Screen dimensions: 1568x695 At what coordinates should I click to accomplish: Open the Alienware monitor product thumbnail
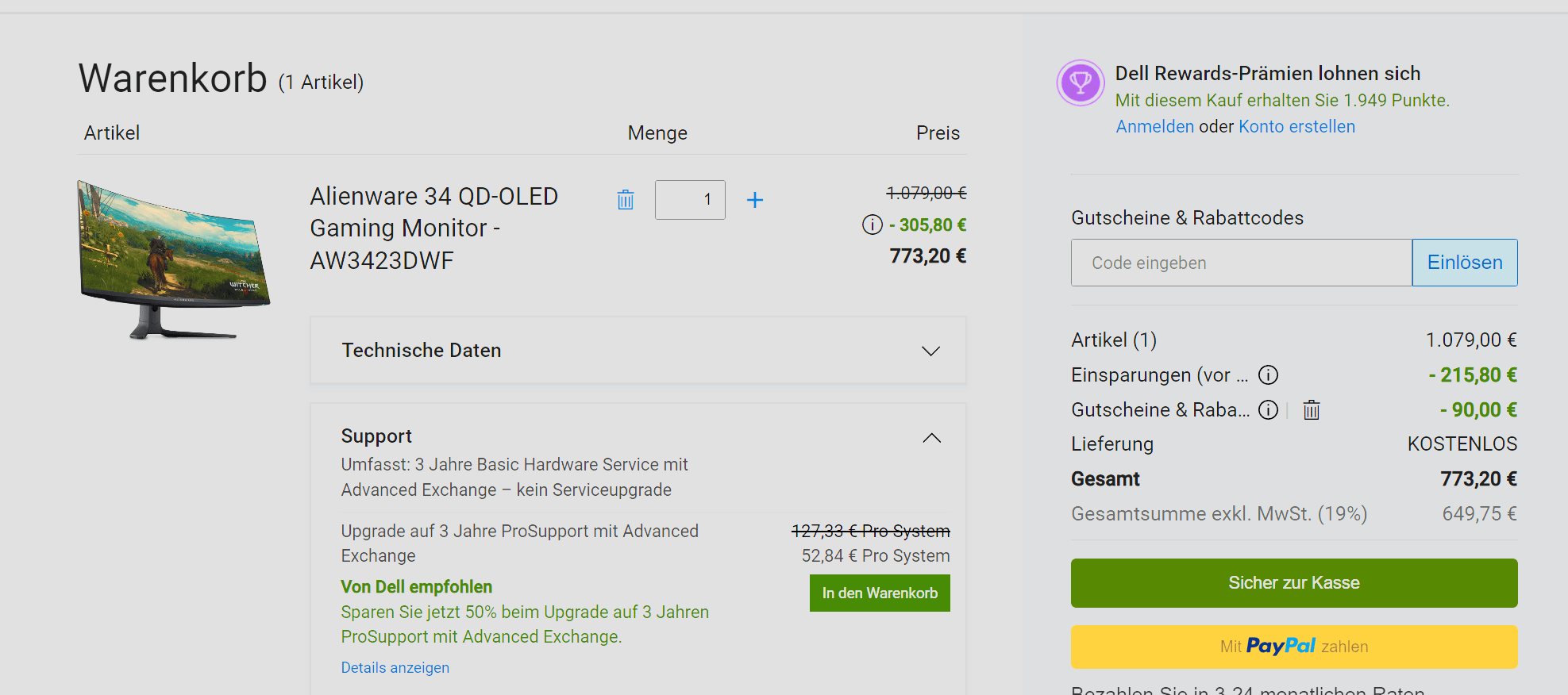(174, 260)
